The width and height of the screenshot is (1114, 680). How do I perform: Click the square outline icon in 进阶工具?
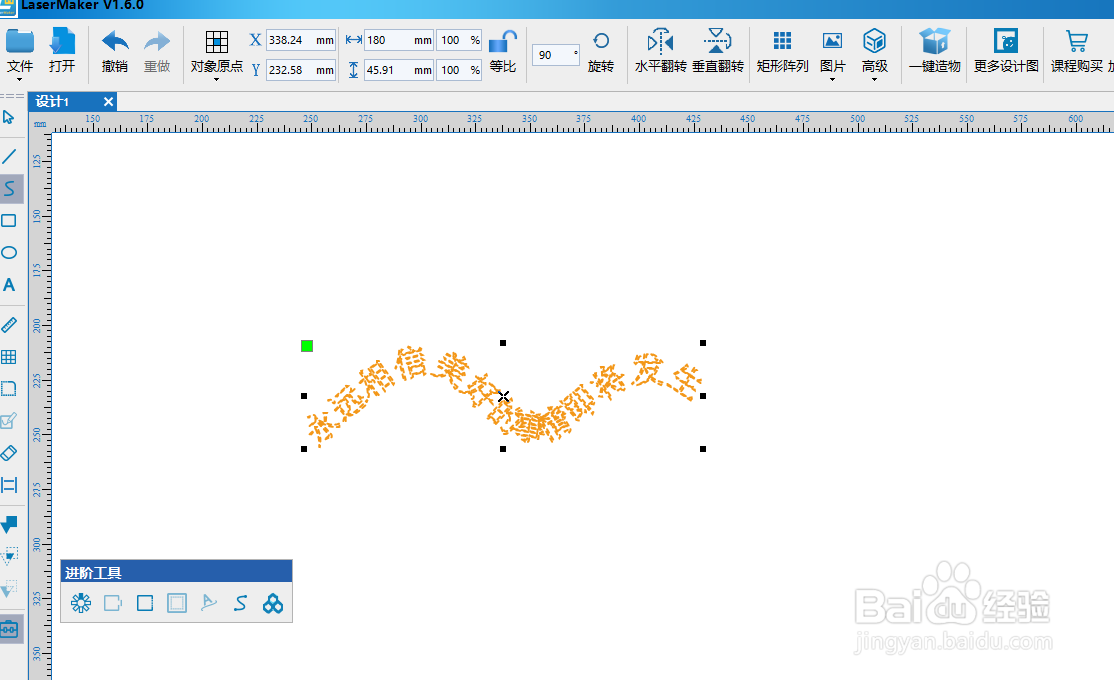coord(145,603)
